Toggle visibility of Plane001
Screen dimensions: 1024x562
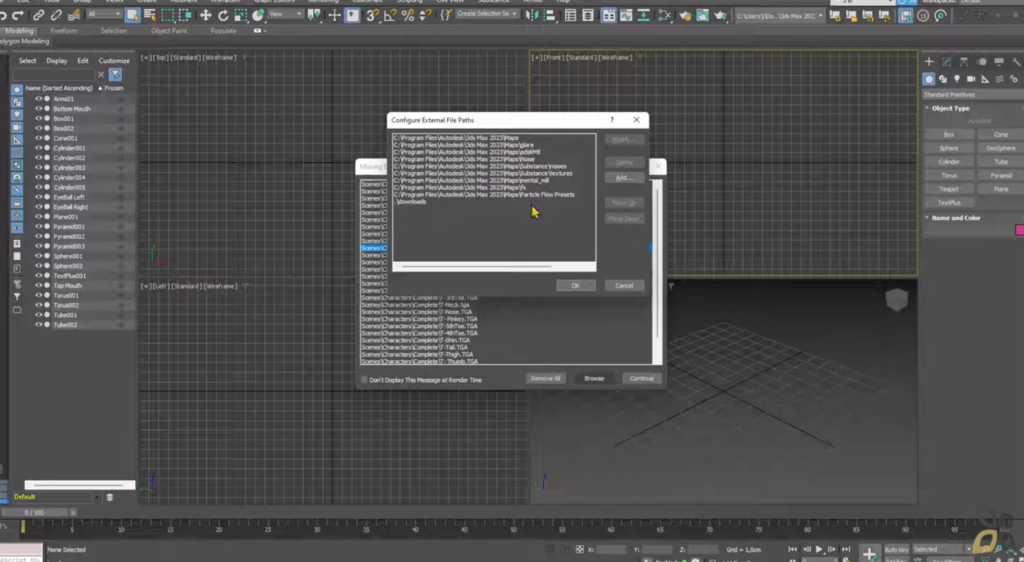pos(38,217)
